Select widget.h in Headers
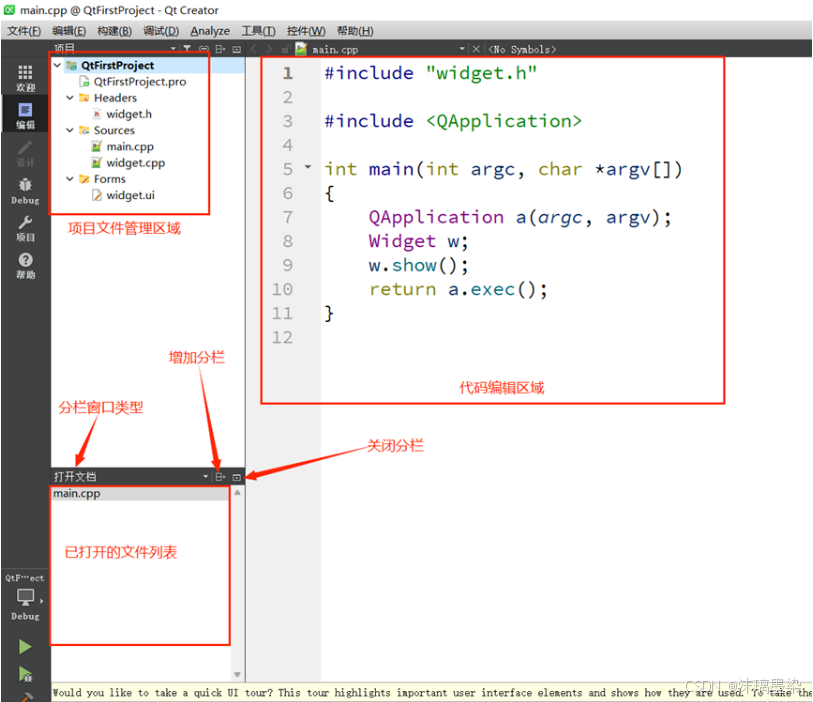 [x=129, y=114]
